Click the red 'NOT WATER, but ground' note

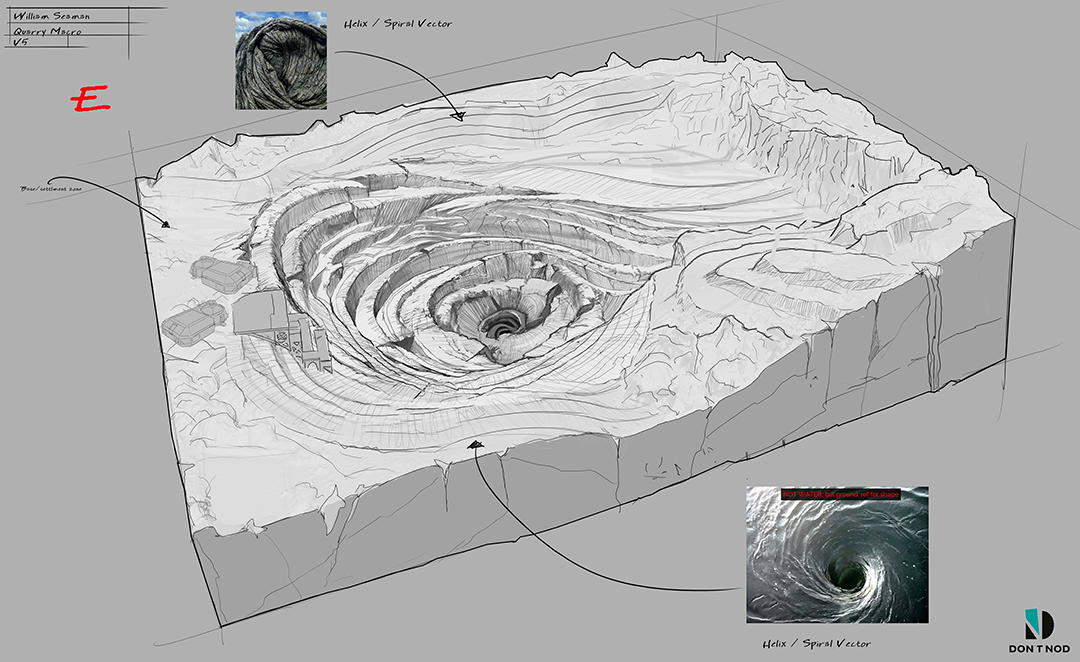(840, 495)
